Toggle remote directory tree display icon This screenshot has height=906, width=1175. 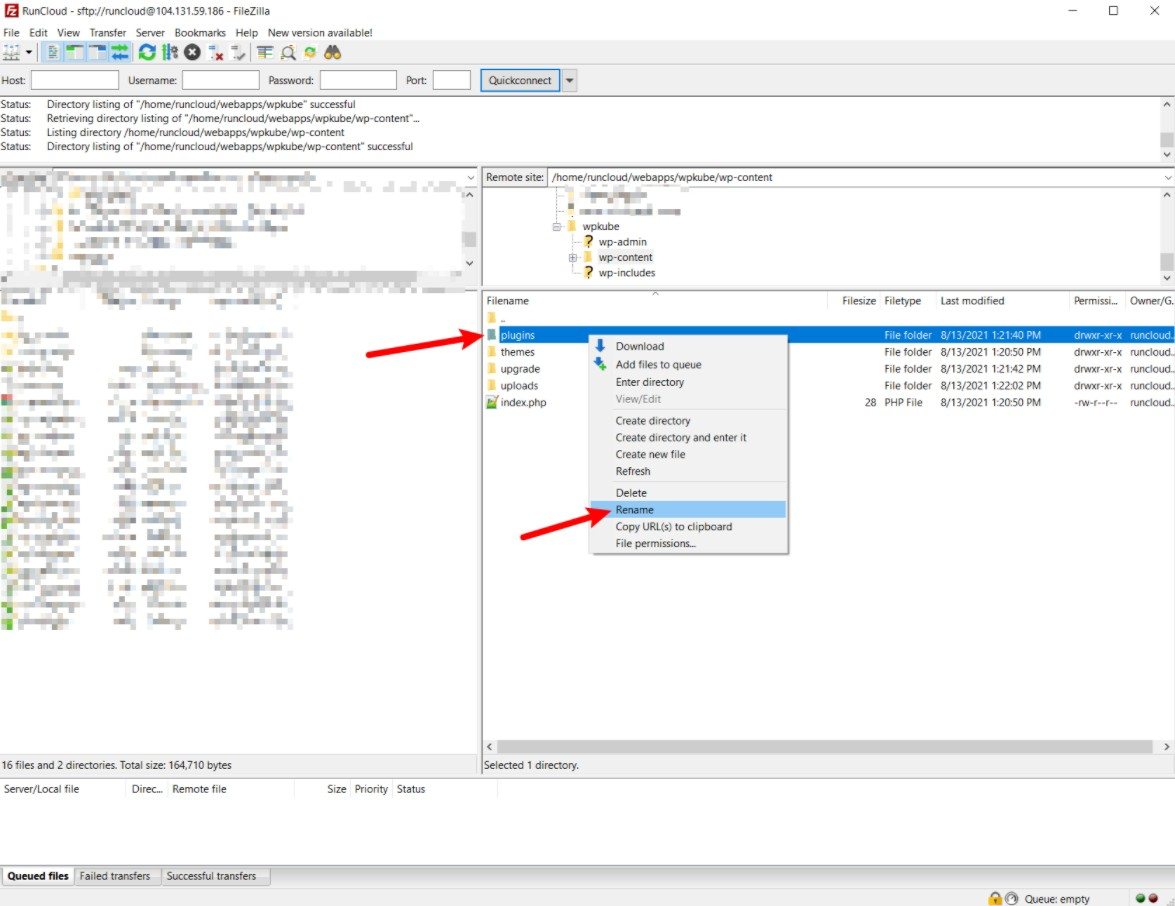97,52
